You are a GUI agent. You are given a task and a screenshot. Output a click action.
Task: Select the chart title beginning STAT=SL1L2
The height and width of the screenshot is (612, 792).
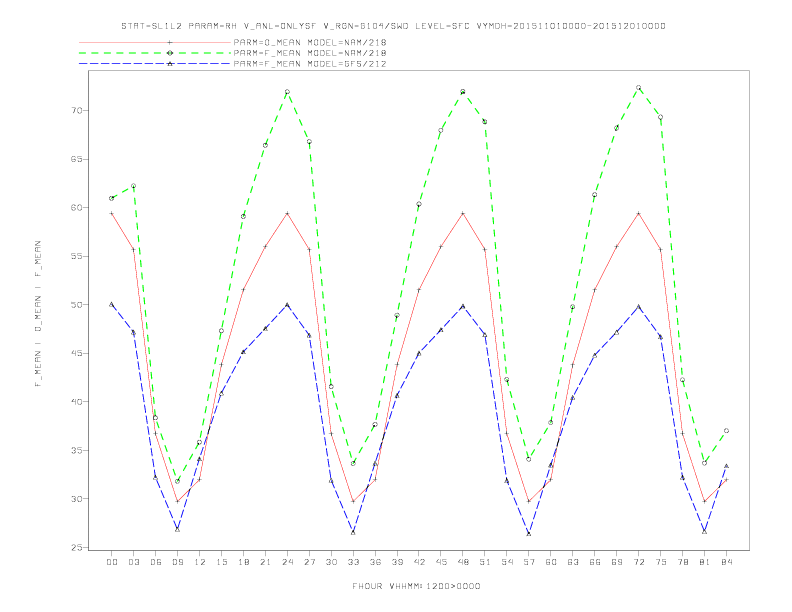pos(393,26)
